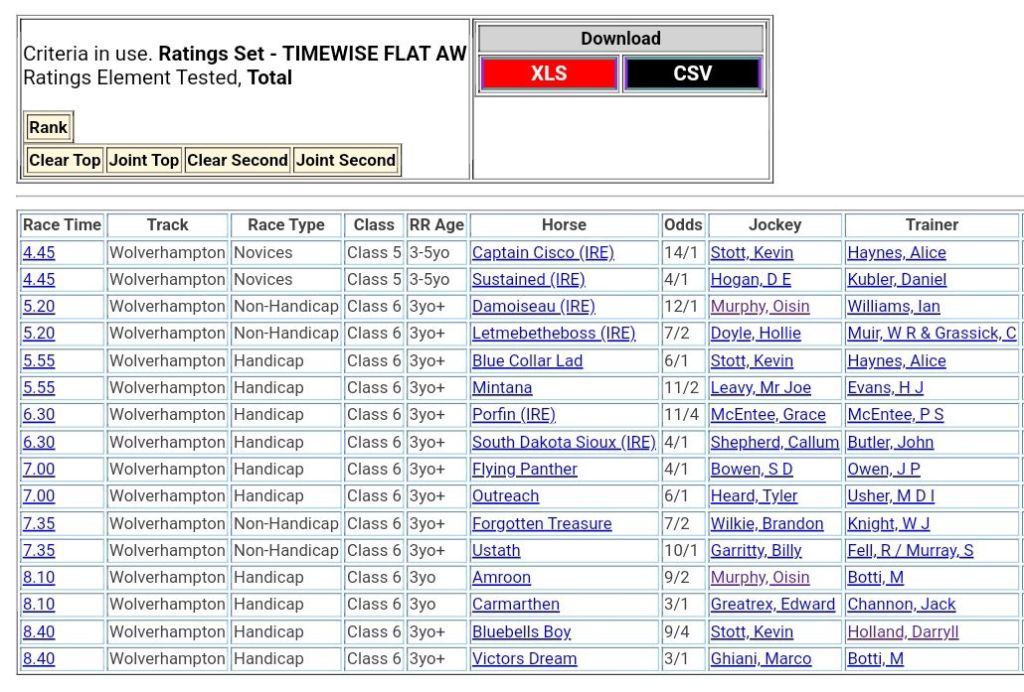
Task: Open the Letmebetheboss (IRE) horse link
Action: coord(553,334)
